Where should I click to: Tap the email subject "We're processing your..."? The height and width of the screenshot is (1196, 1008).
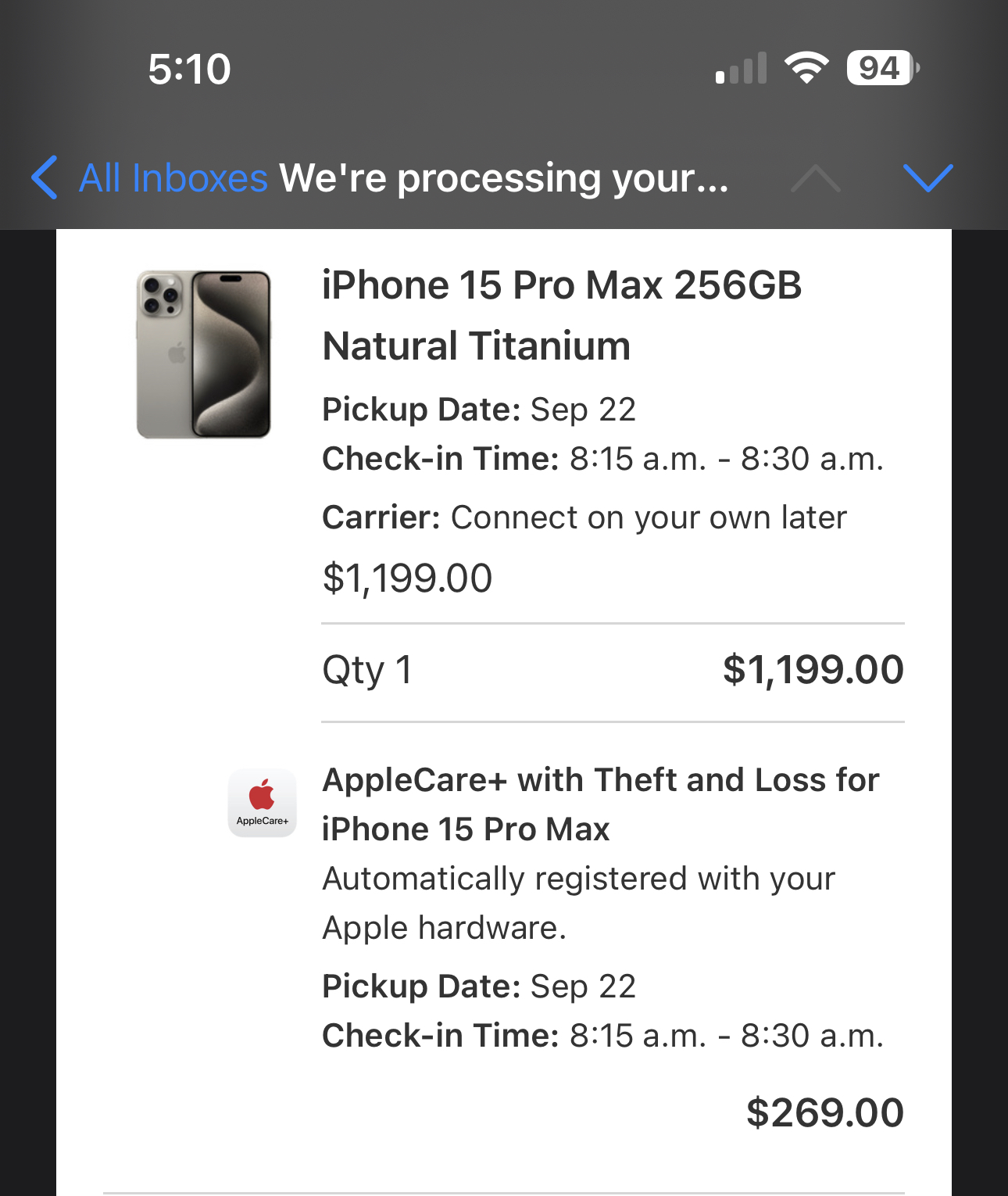[x=504, y=178]
